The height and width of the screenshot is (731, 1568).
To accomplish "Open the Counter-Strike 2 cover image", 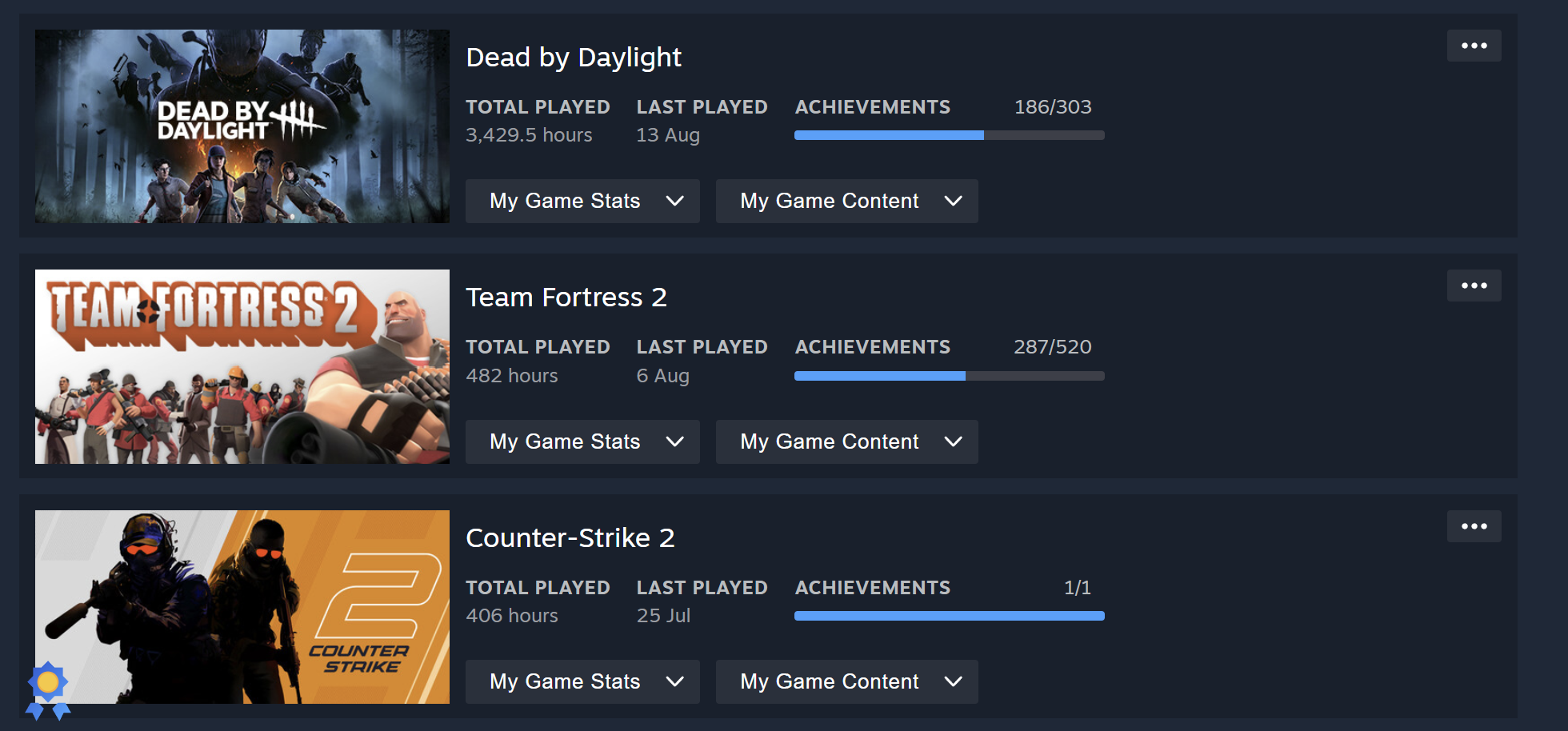I will [242, 607].
